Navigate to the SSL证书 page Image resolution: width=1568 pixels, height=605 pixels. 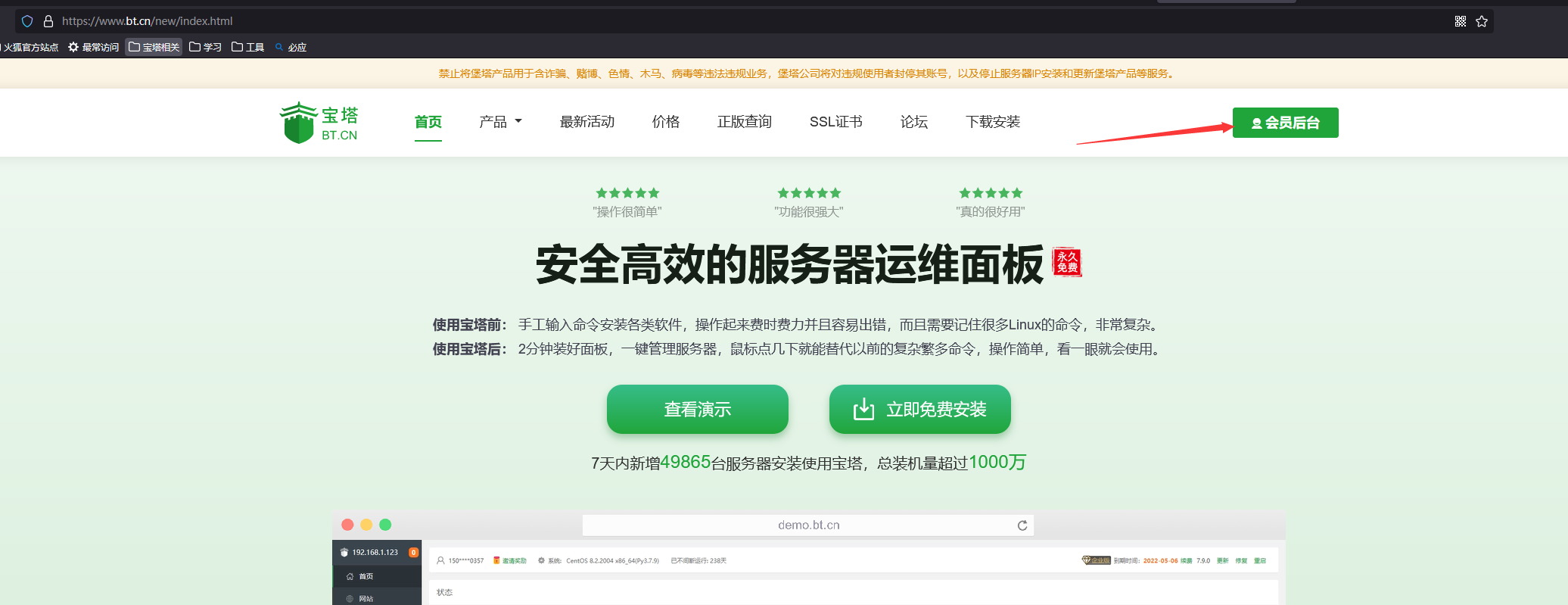(836, 122)
